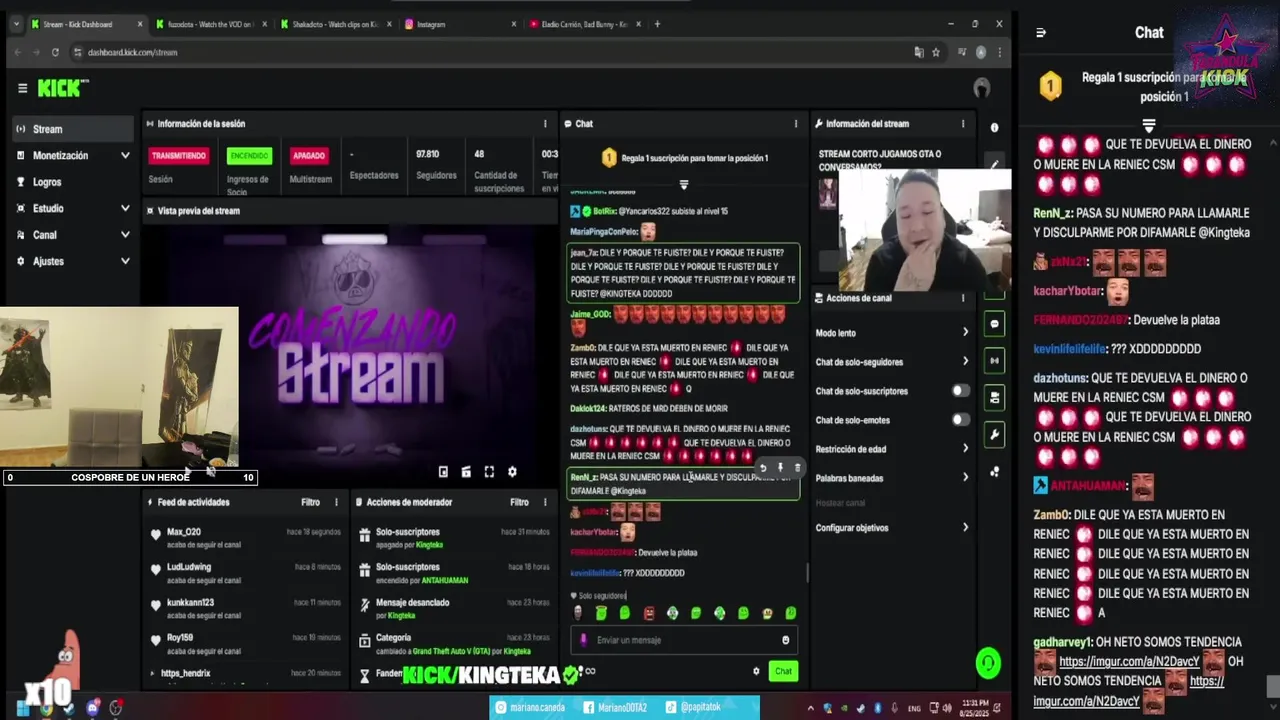The image size is (1280, 720).
Task: Open the profile avatar menu
Action: (981, 88)
